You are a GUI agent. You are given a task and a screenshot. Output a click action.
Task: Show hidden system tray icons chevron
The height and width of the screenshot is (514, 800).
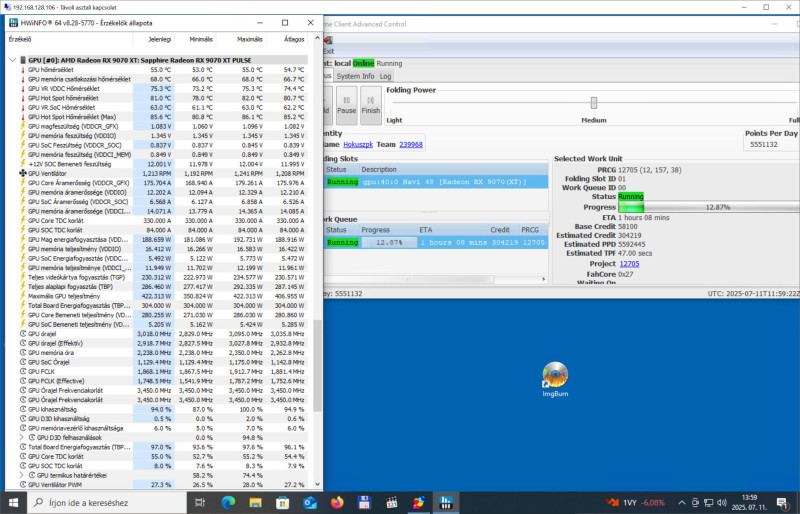click(682, 503)
